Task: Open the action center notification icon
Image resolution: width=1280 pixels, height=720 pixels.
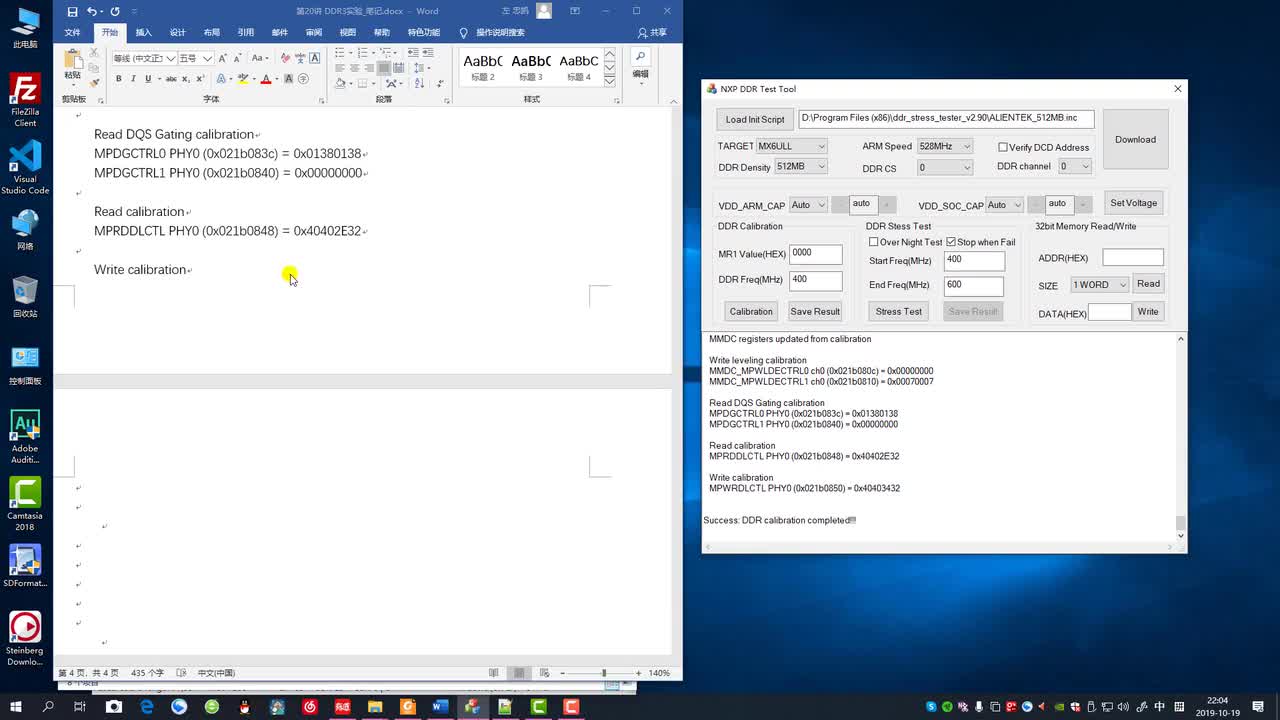Action: click(x=1258, y=707)
